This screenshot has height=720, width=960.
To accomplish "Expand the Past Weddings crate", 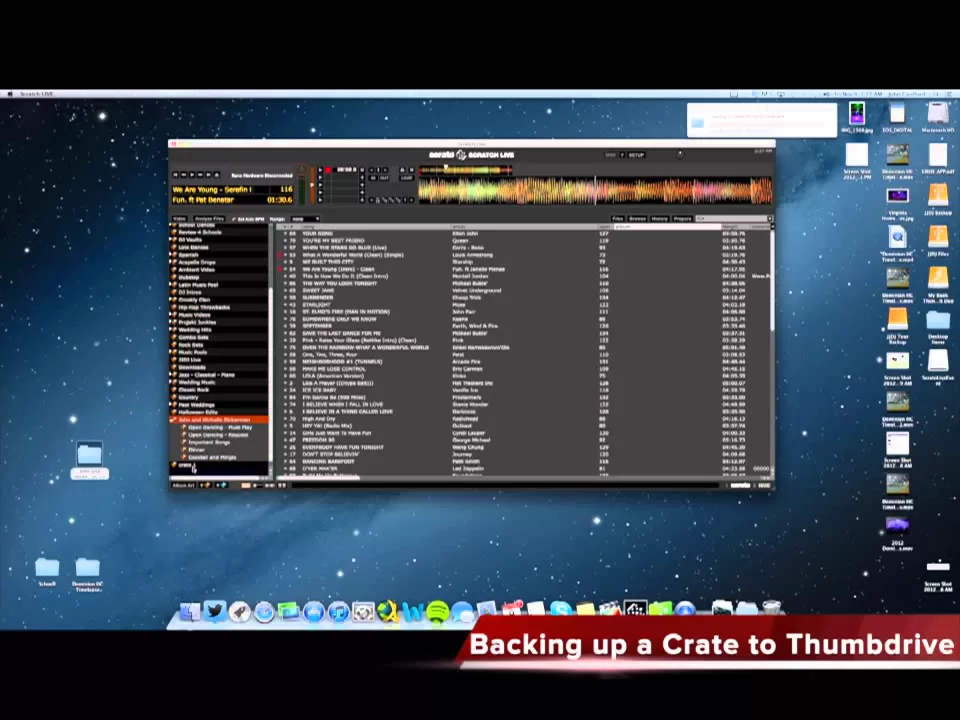I will point(171,405).
